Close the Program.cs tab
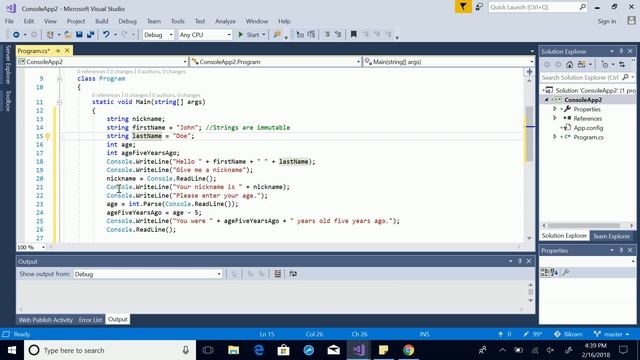The height and width of the screenshot is (360, 640). 67,51
